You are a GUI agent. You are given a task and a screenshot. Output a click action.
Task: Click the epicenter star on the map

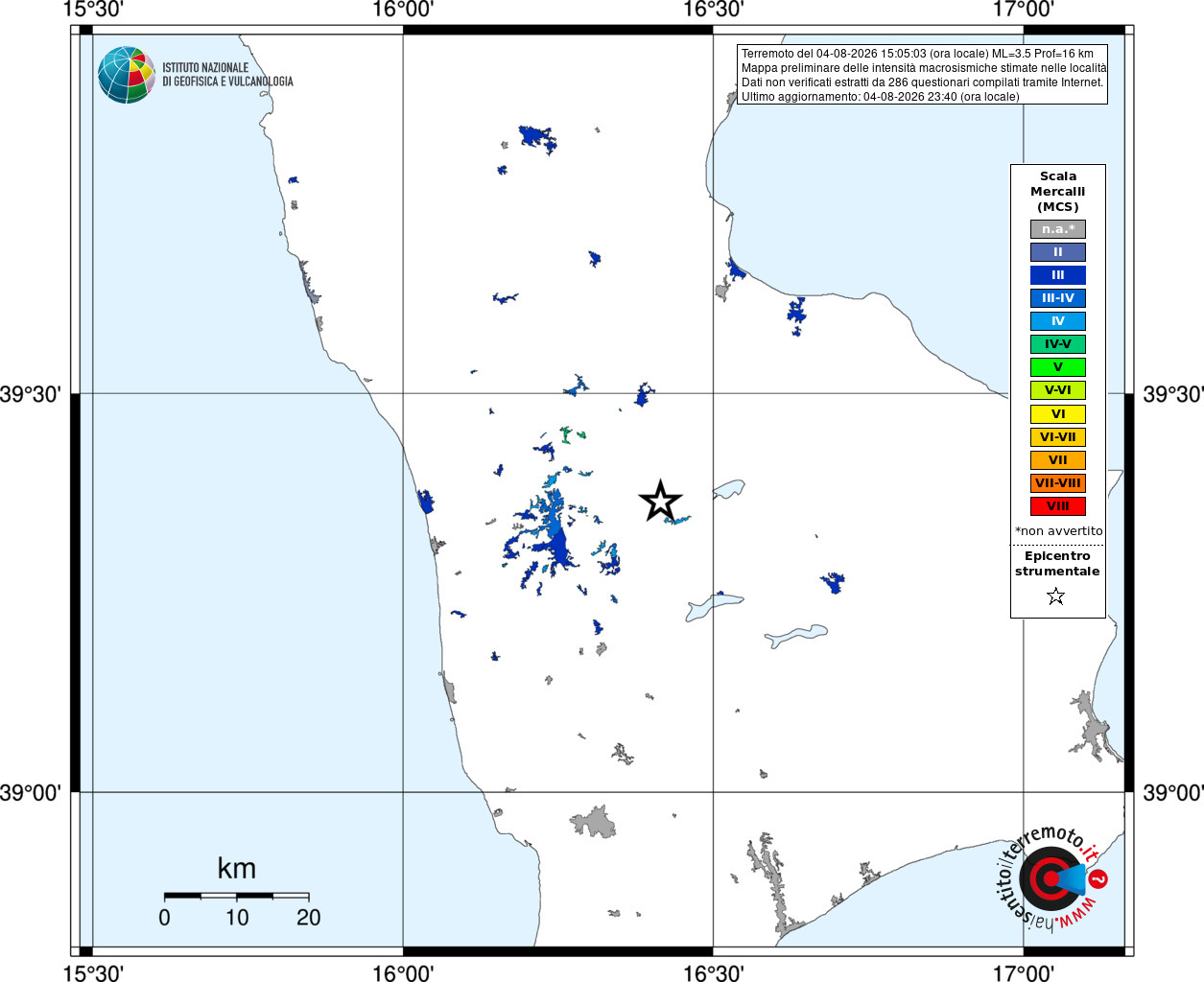(x=660, y=501)
